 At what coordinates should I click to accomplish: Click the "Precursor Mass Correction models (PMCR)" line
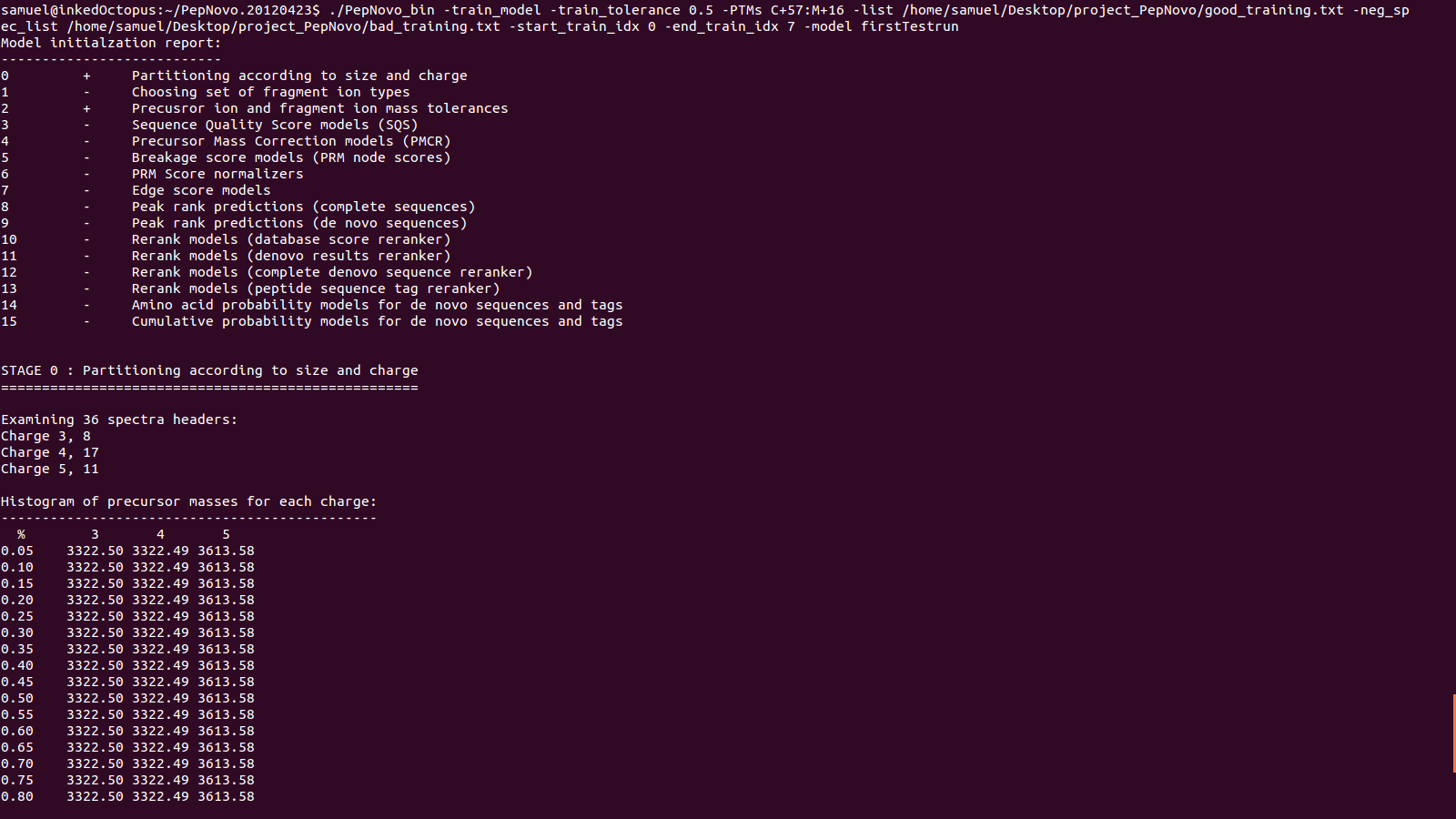291,142
